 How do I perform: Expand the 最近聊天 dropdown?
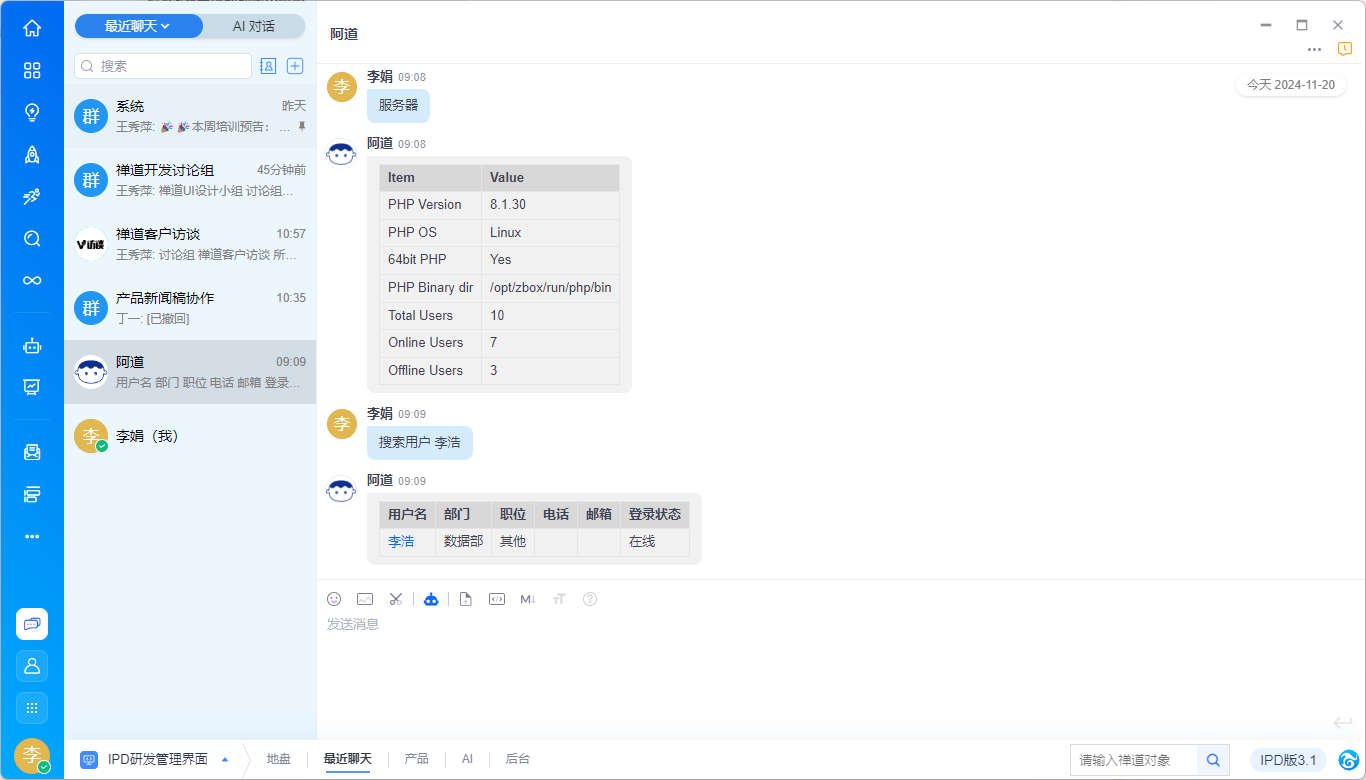tap(138, 26)
